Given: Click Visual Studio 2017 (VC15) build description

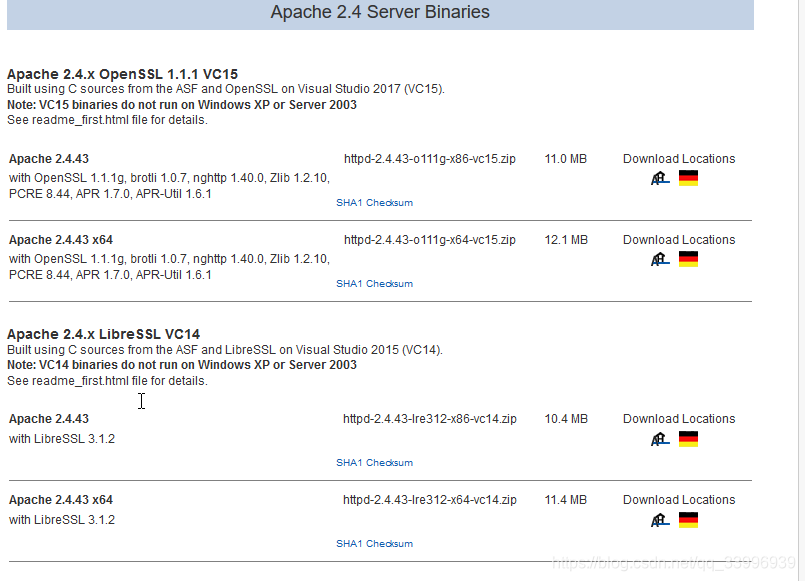Looking at the screenshot, I should (x=226, y=89).
